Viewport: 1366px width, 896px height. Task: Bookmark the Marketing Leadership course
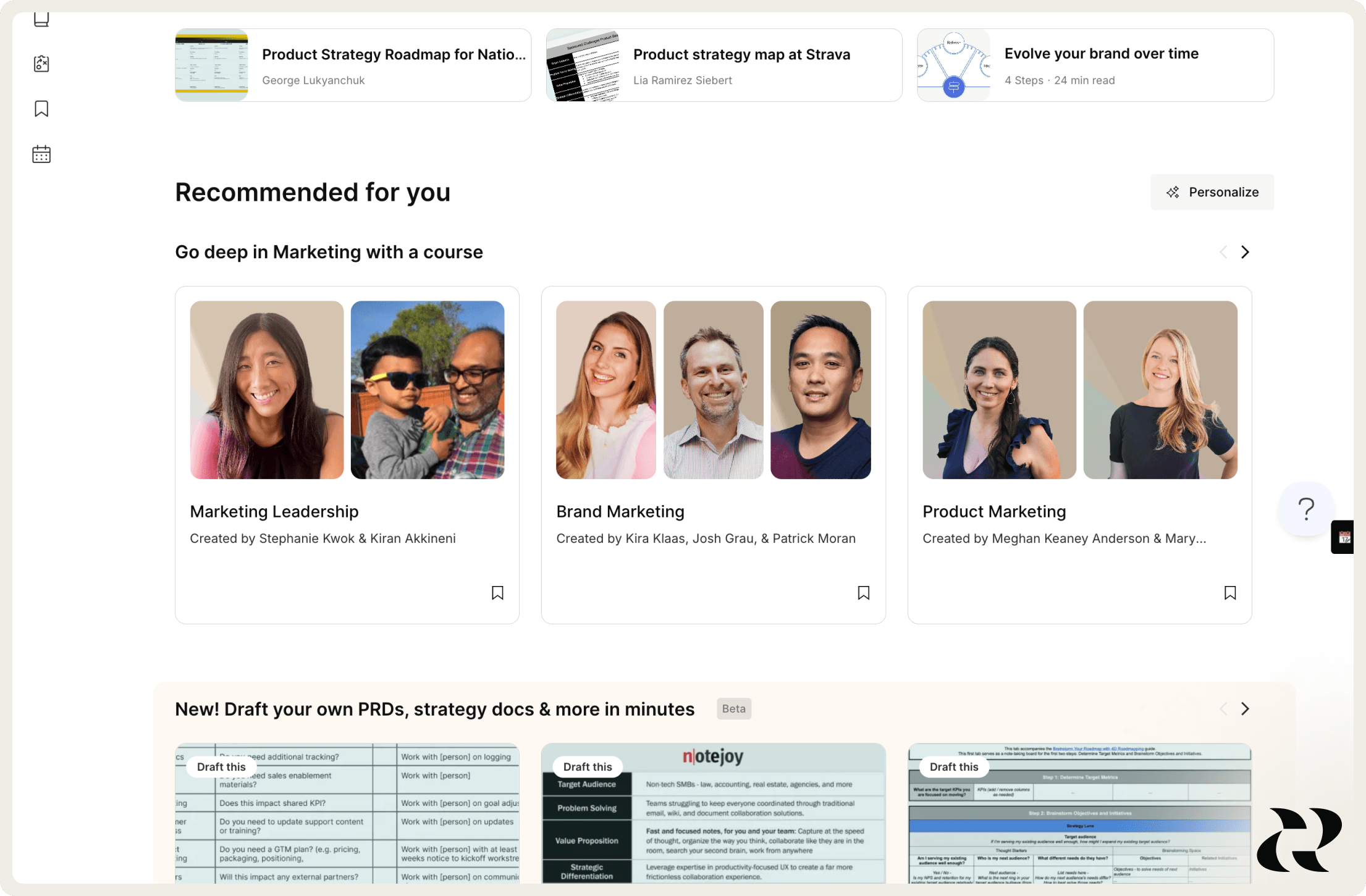497,593
